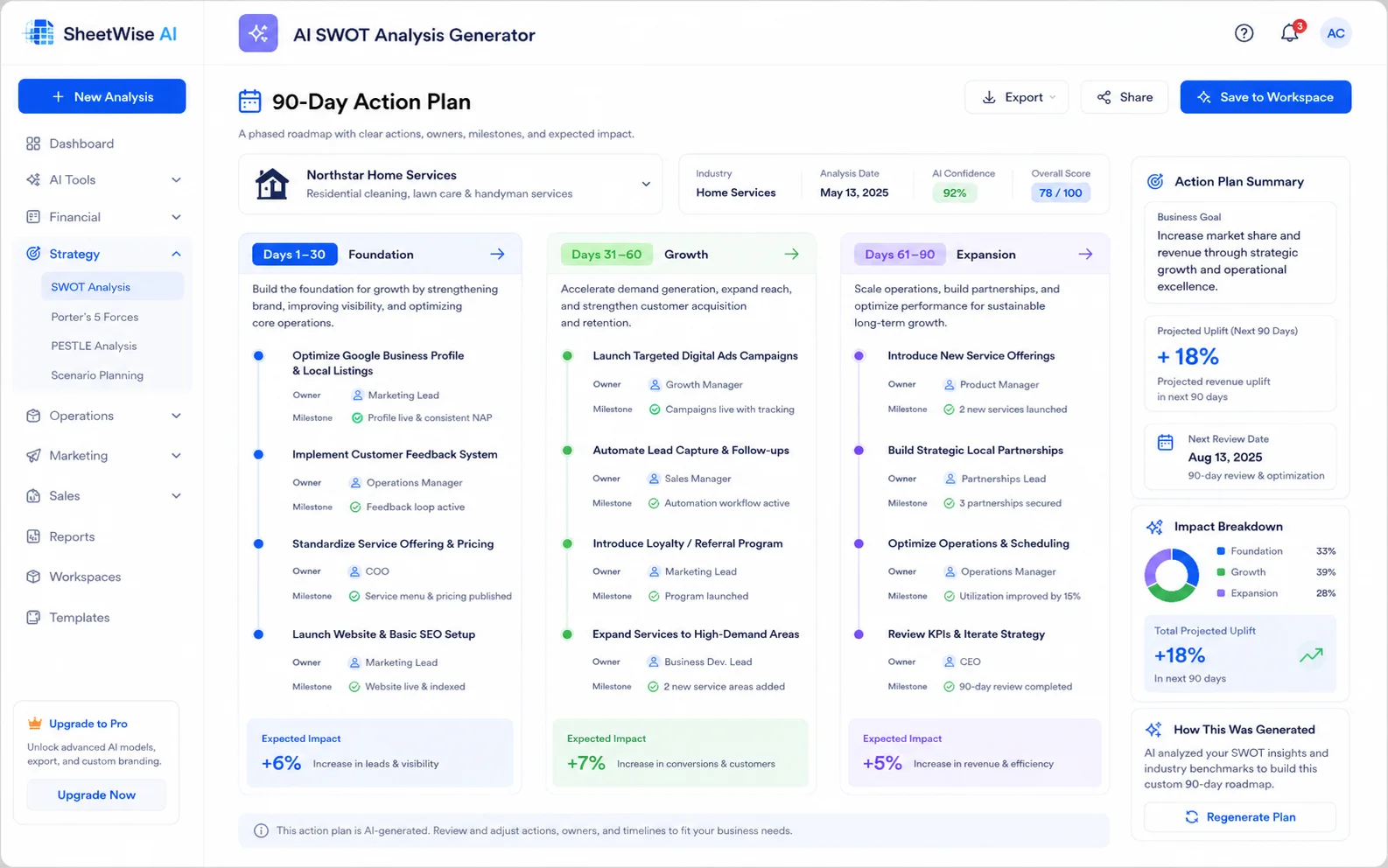Image resolution: width=1388 pixels, height=868 pixels.
Task: Click the Dashboard grid icon
Action: click(x=33, y=143)
